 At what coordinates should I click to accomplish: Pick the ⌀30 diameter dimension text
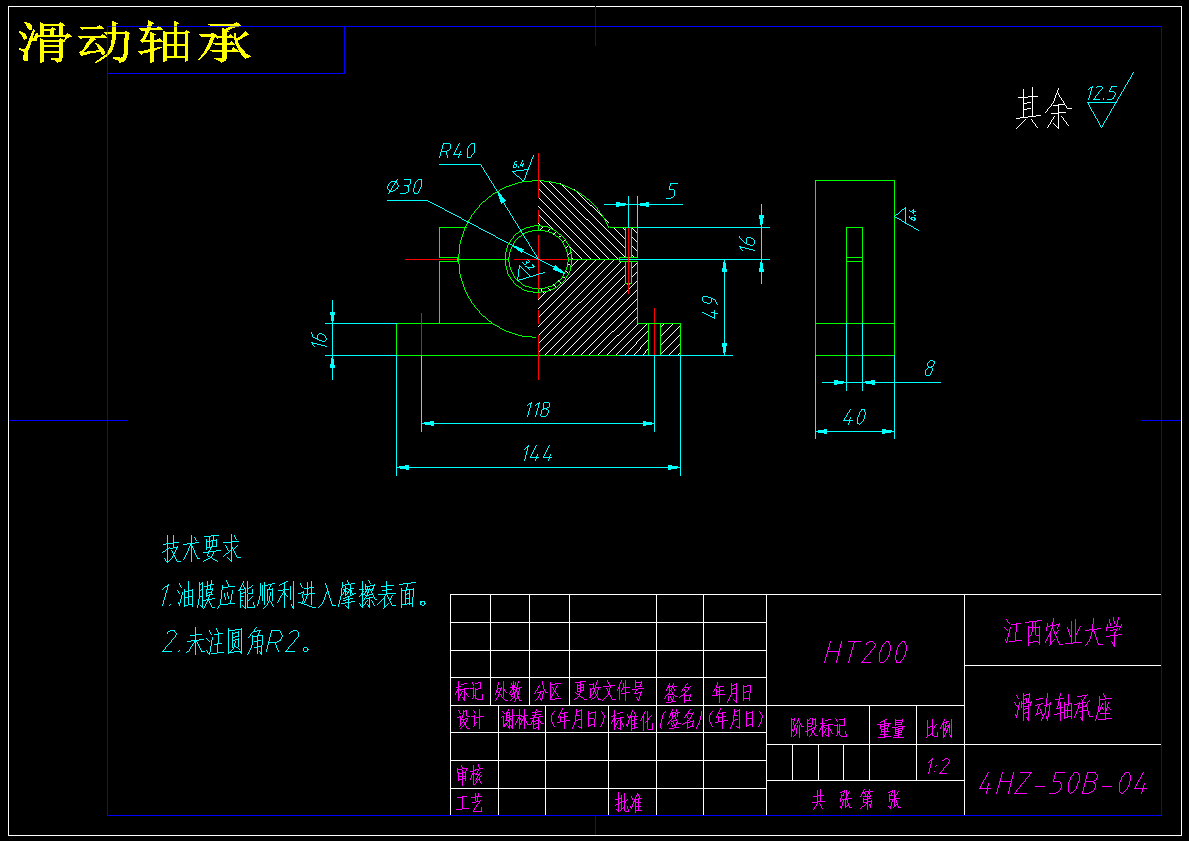coord(404,187)
